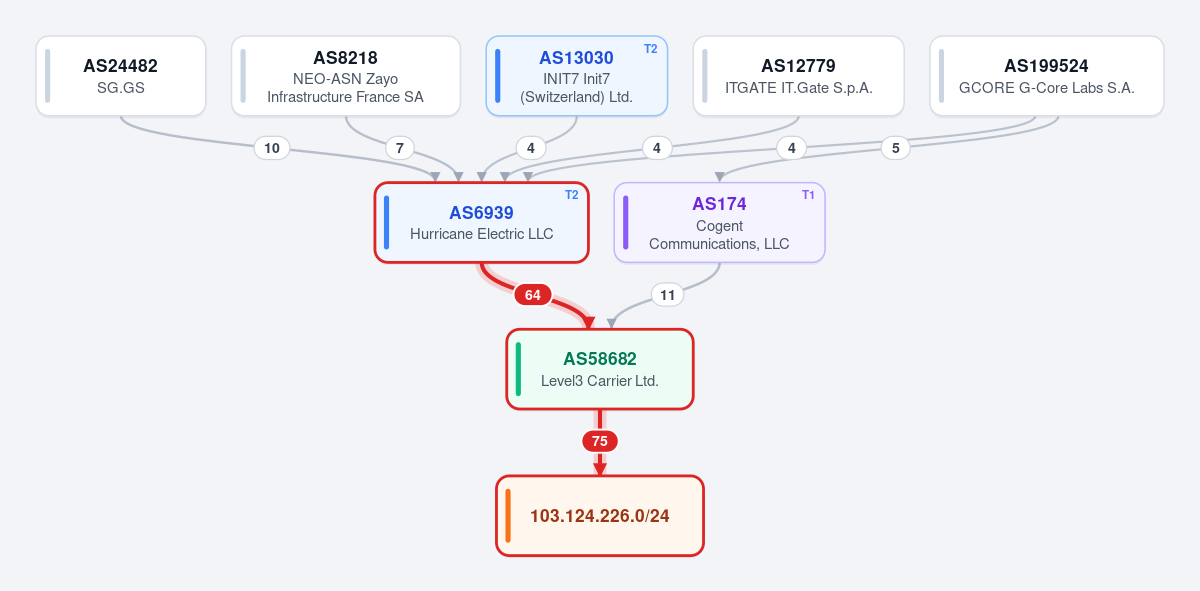Click the 103.124.226.0/24 prefix node
The width and height of the screenshot is (1200, 591).
[600, 516]
